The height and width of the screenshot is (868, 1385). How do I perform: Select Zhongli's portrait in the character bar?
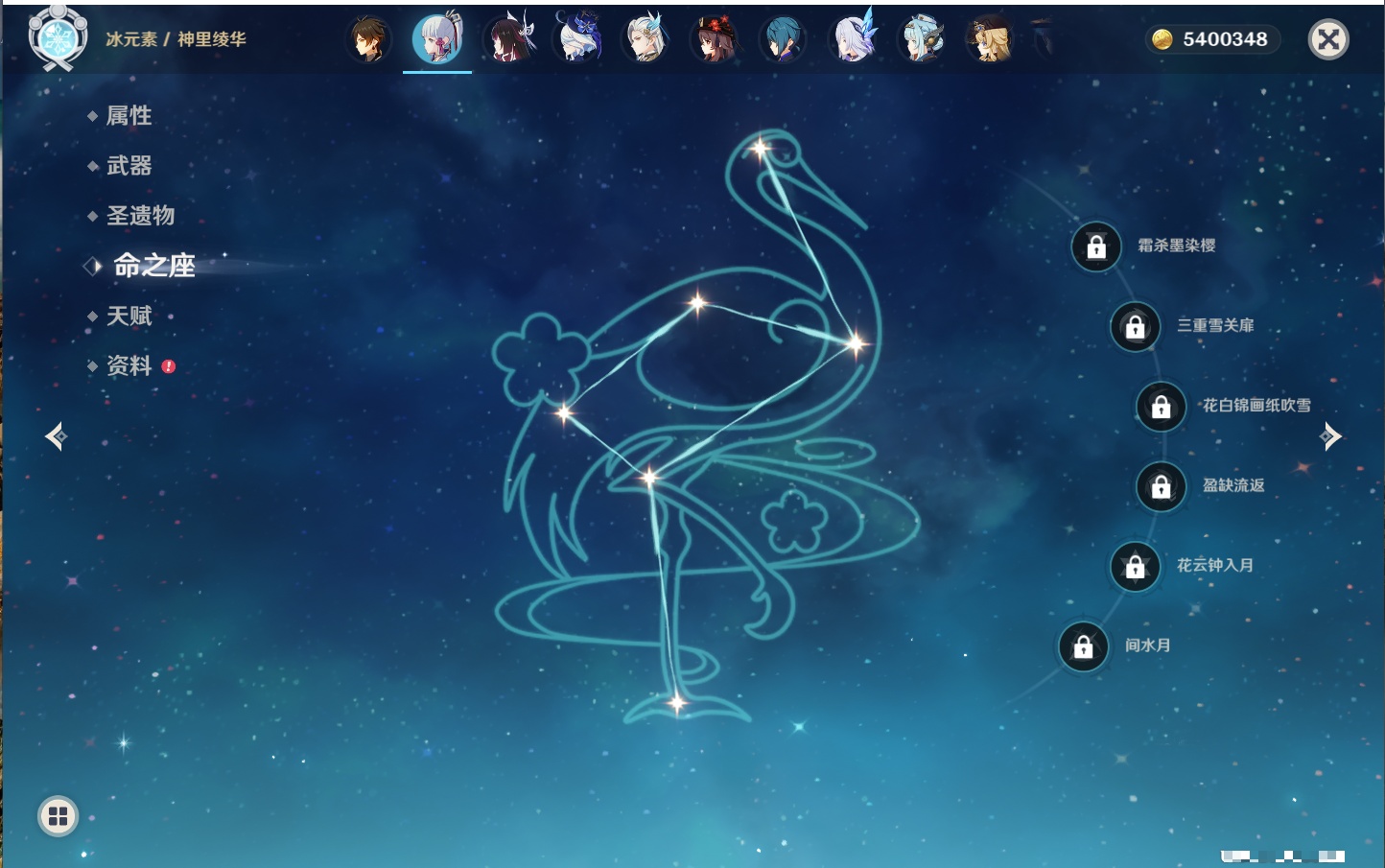(368, 39)
